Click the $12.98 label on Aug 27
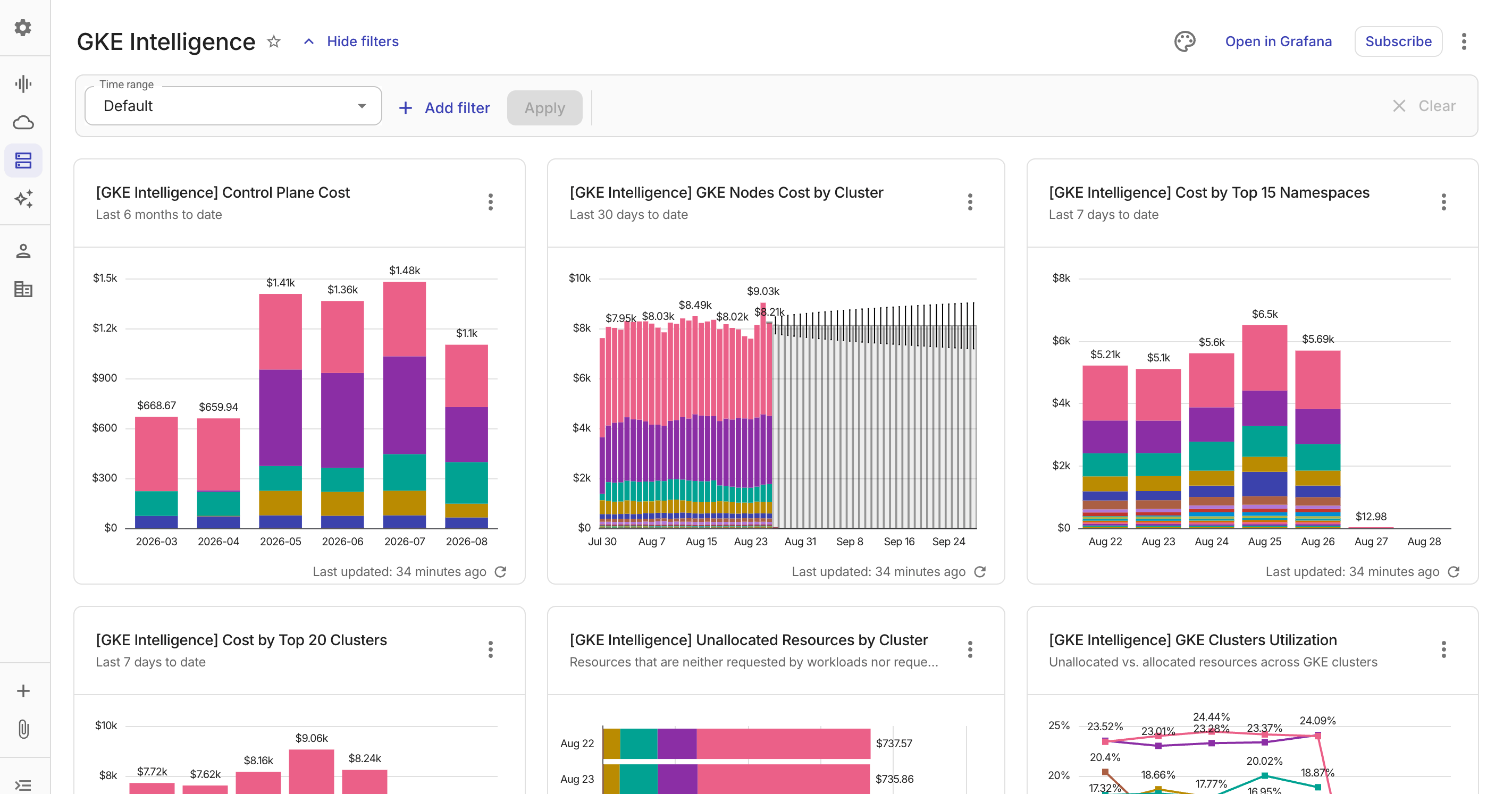This screenshot has height=794, width=1512. (1371, 517)
